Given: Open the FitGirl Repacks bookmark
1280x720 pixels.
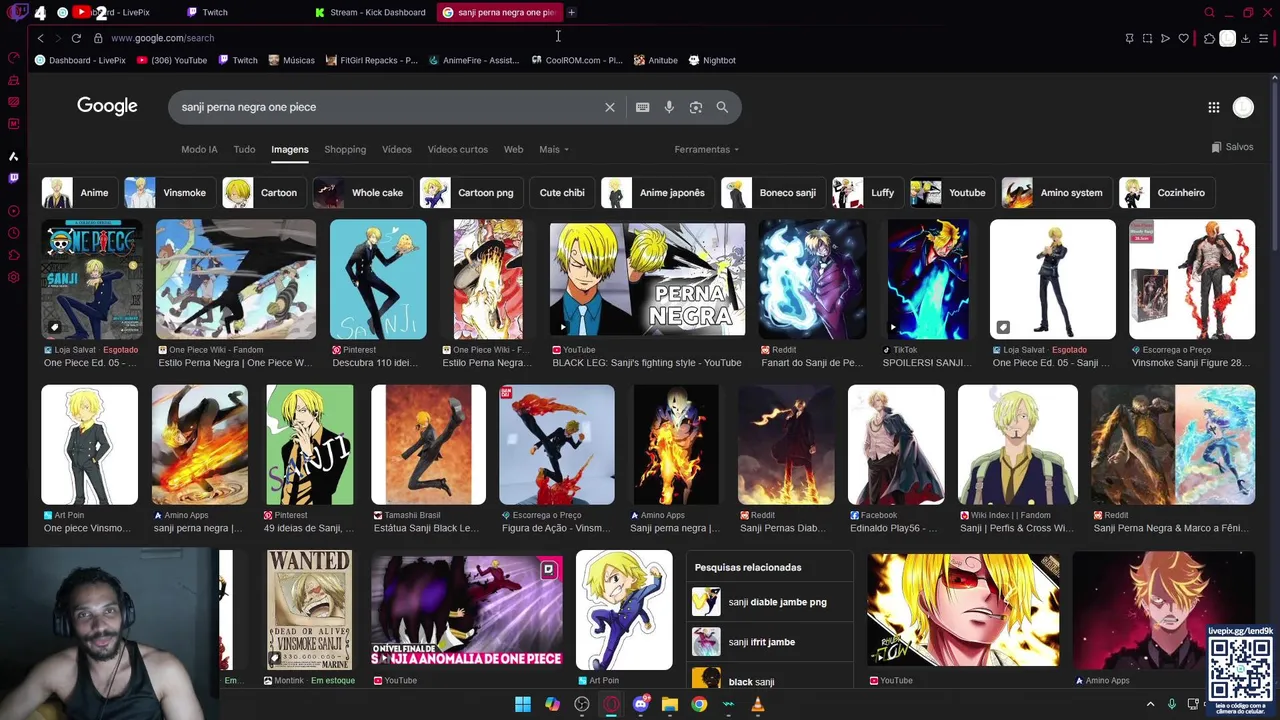Looking at the screenshot, I should coord(371,60).
